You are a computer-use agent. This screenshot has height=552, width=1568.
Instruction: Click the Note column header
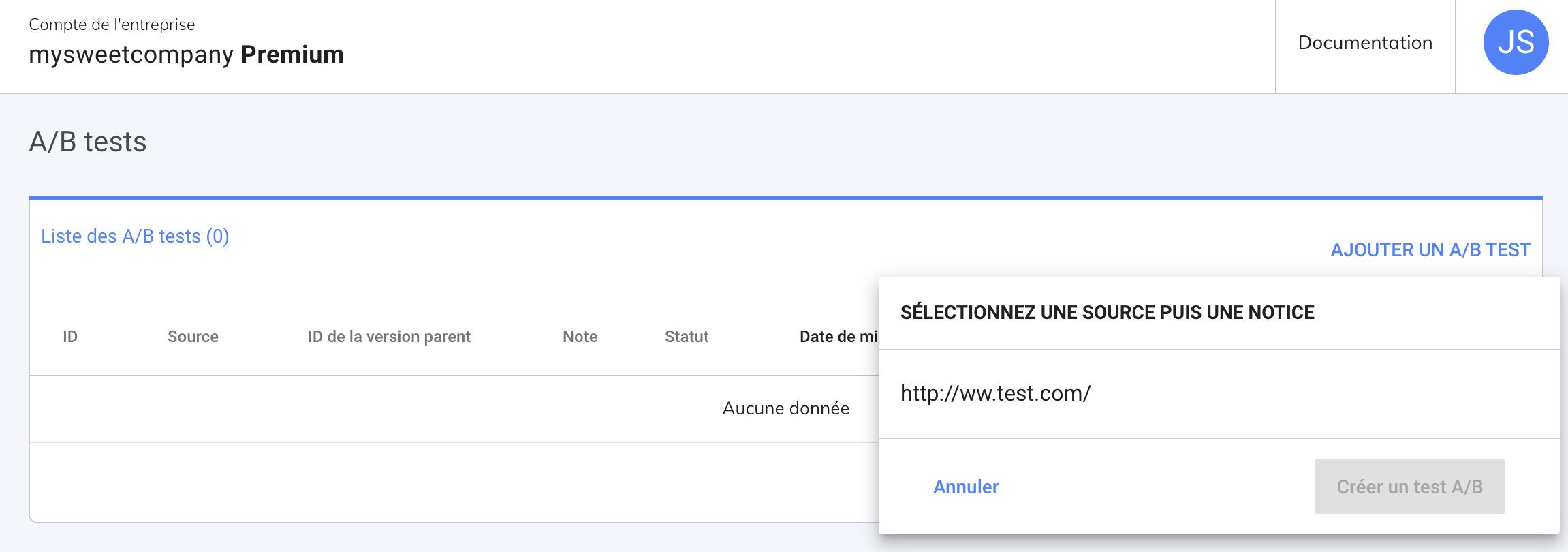tap(580, 337)
